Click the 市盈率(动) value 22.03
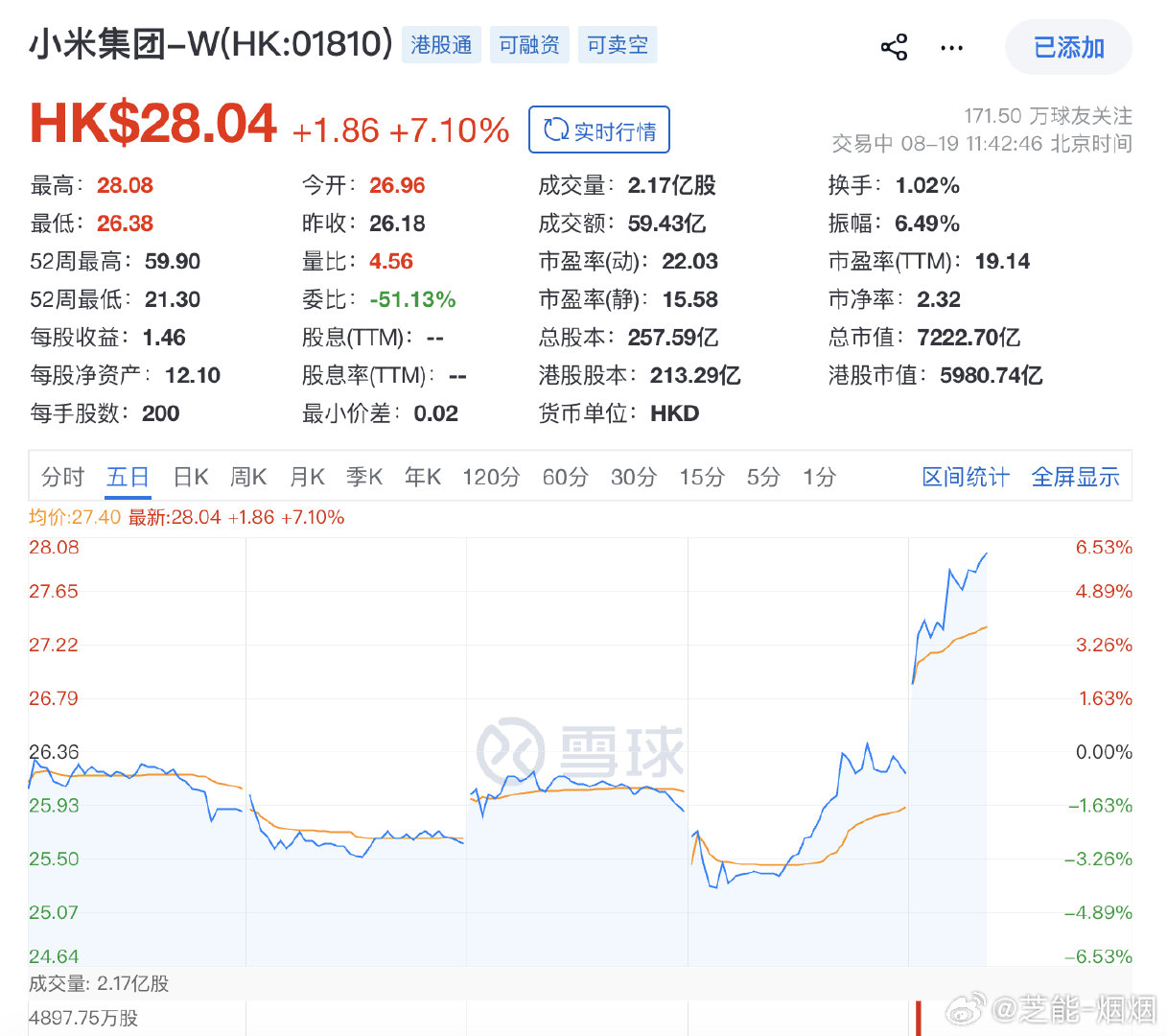Viewport: 1167px width, 1036px height. (690, 261)
